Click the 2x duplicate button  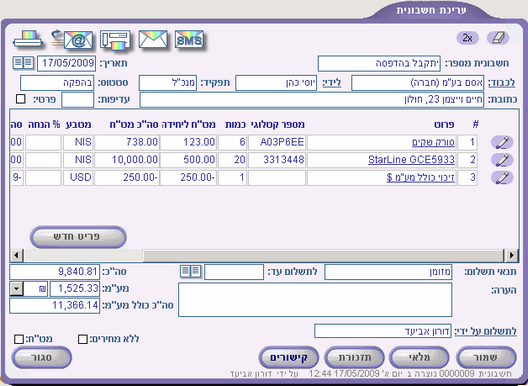tap(467, 38)
